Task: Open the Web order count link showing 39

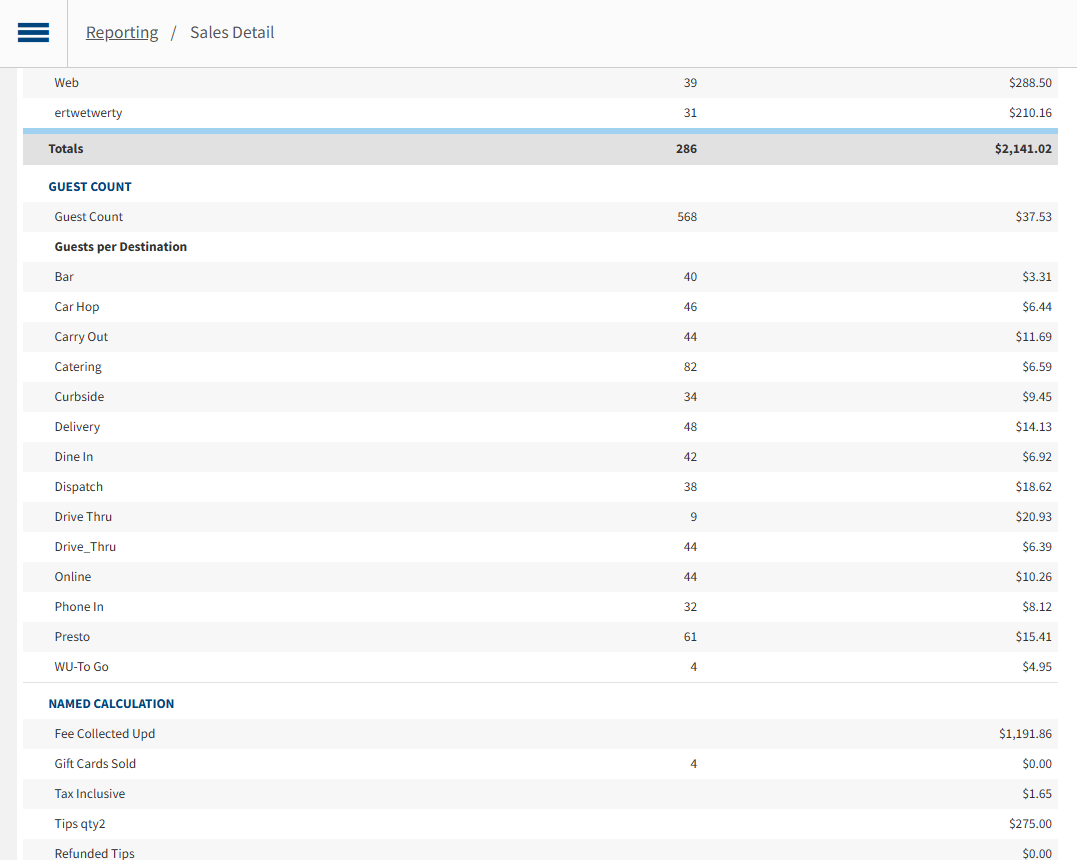Action: [x=689, y=82]
